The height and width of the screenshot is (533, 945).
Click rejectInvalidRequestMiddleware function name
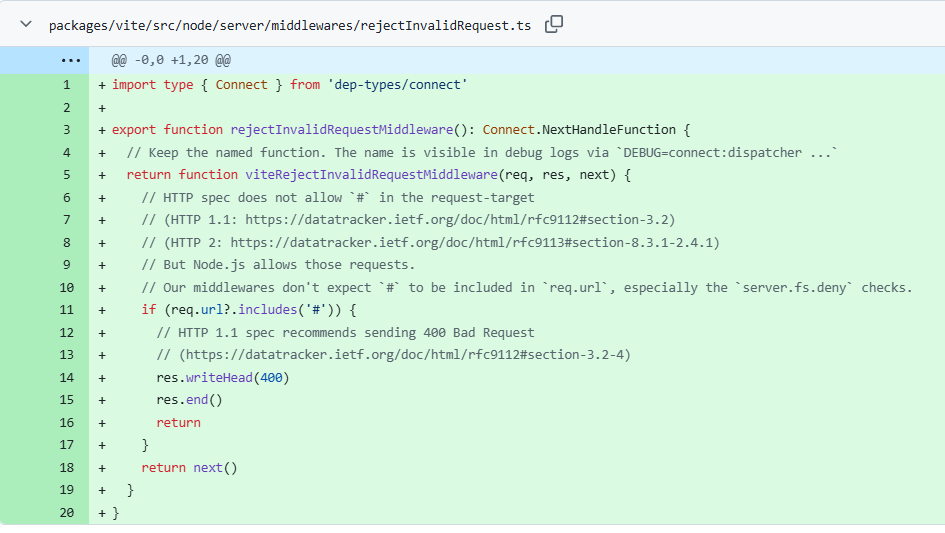pyautogui.click(x=342, y=130)
